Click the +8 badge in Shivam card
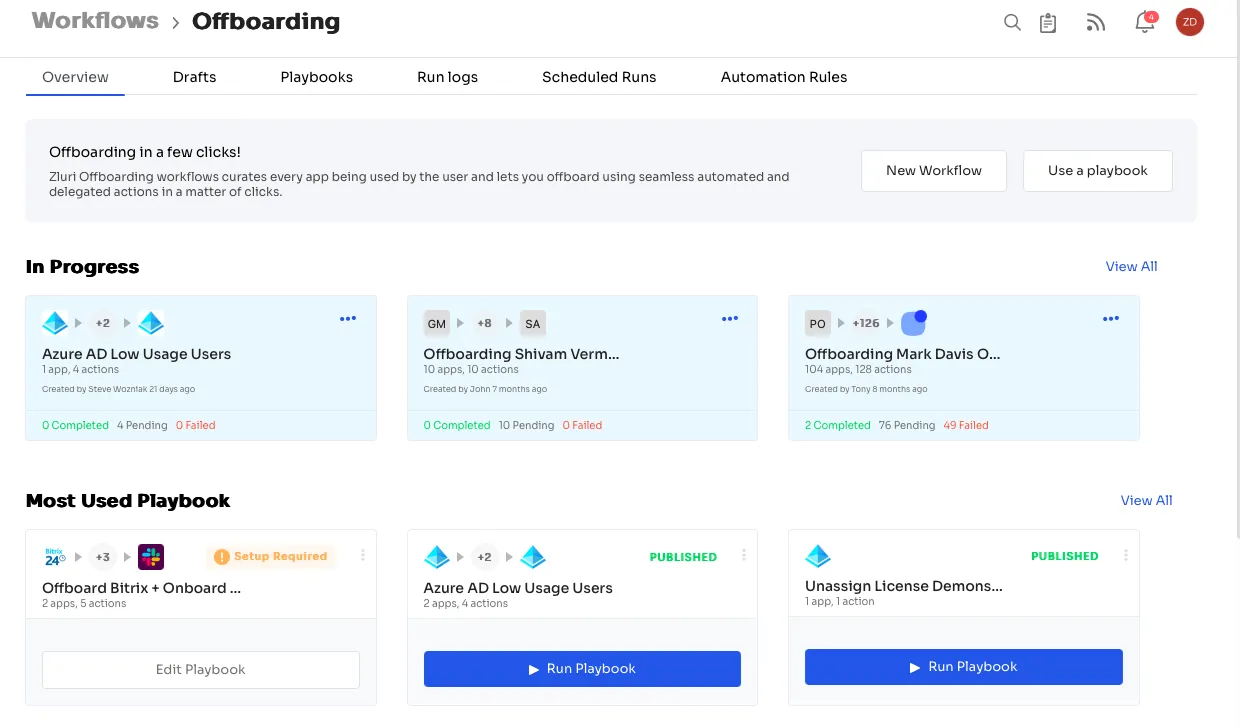Screen dimensions: 1240x728 tap(484, 323)
